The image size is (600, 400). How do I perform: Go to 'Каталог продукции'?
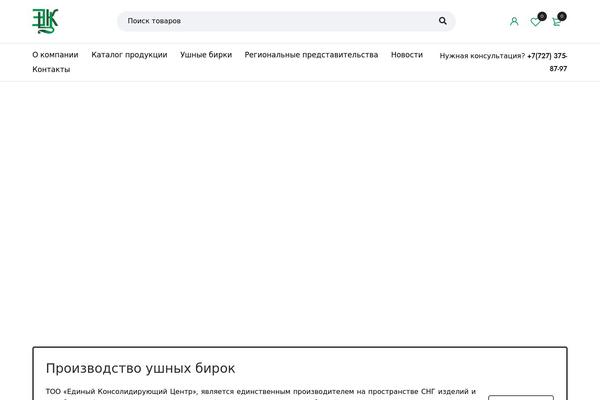point(129,55)
